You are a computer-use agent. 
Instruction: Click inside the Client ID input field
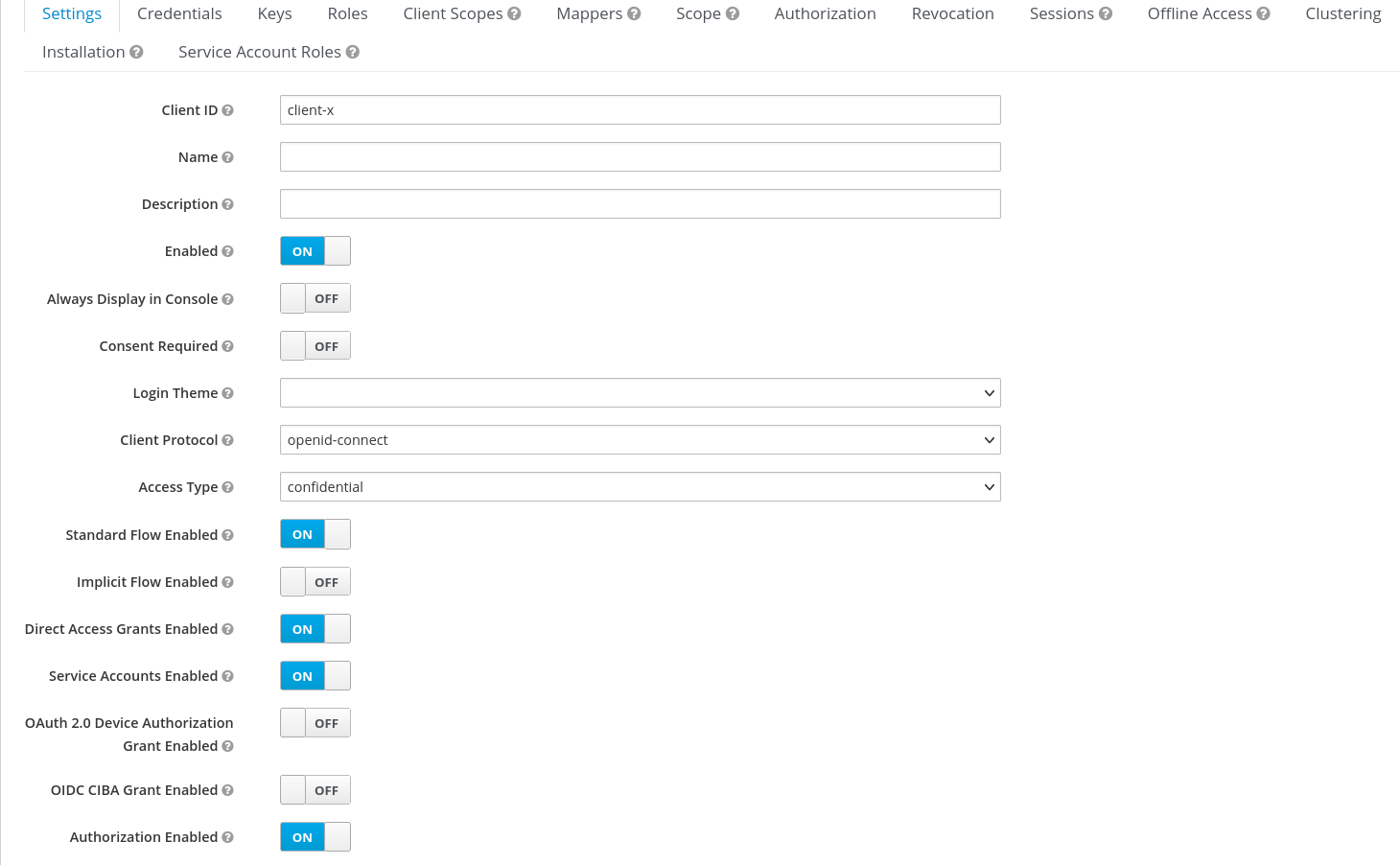point(640,109)
